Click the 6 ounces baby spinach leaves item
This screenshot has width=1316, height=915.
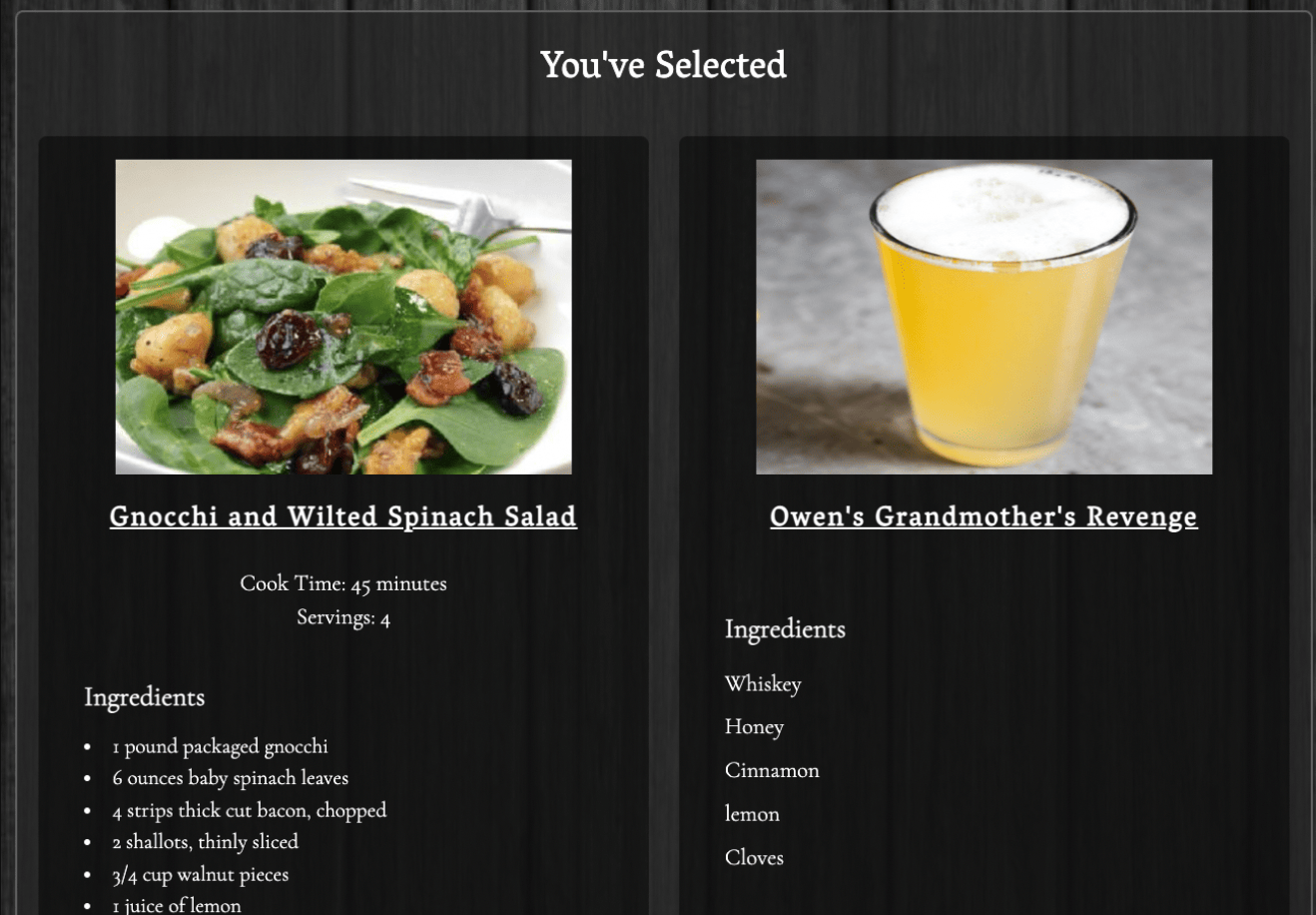pyautogui.click(x=231, y=778)
